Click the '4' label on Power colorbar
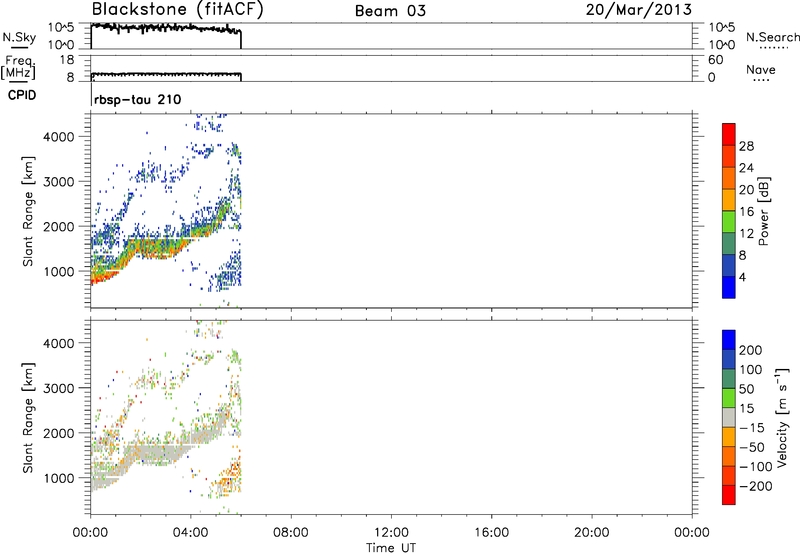Image resolution: width=800 pixels, height=554 pixels. click(x=743, y=277)
